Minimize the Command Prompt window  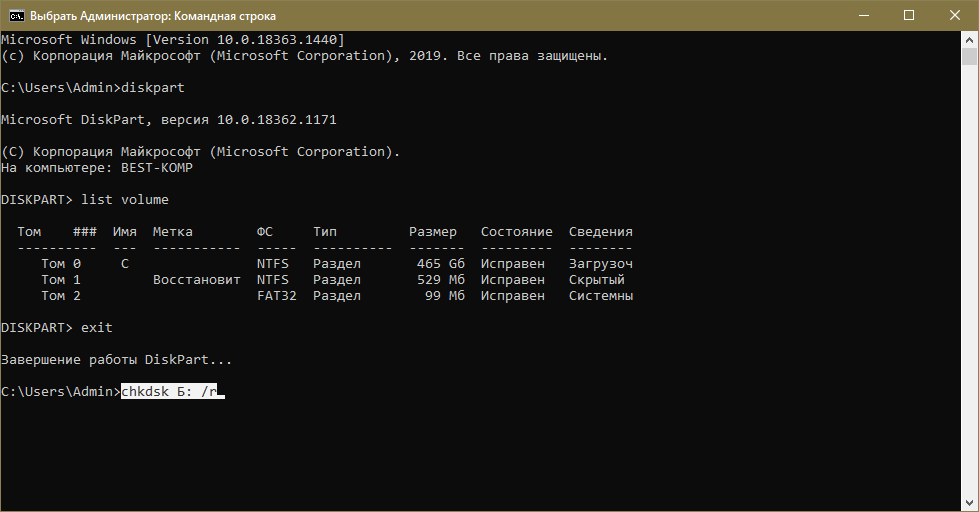coord(863,15)
